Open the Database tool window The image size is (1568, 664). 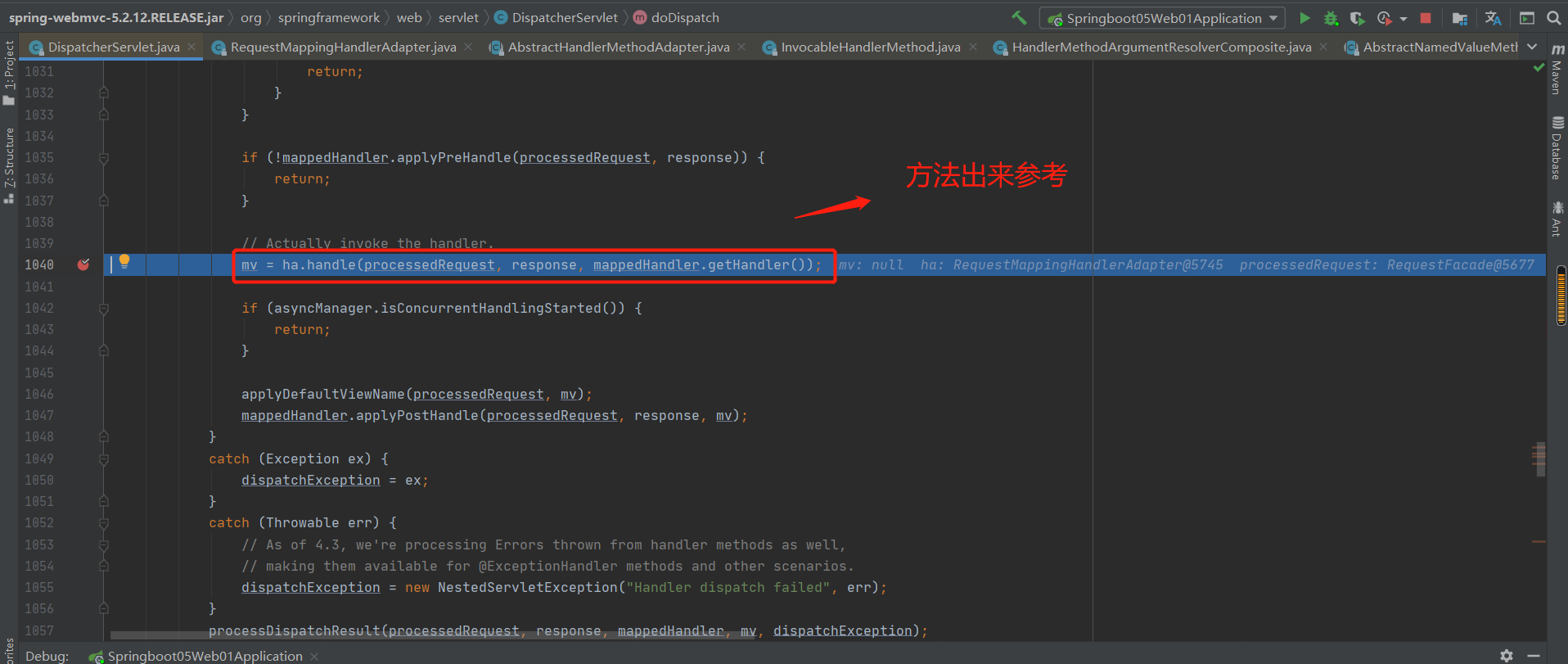click(1557, 147)
